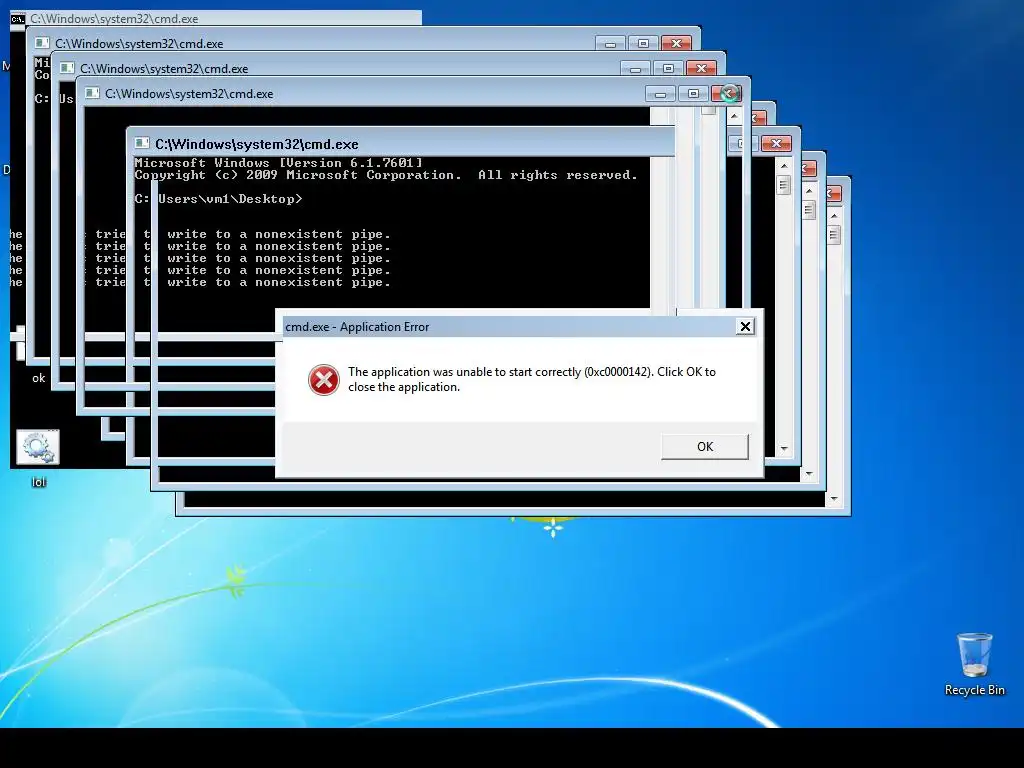Click OK in the Application Error dialog
Viewport: 1024px width, 768px height.
(x=705, y=447)
